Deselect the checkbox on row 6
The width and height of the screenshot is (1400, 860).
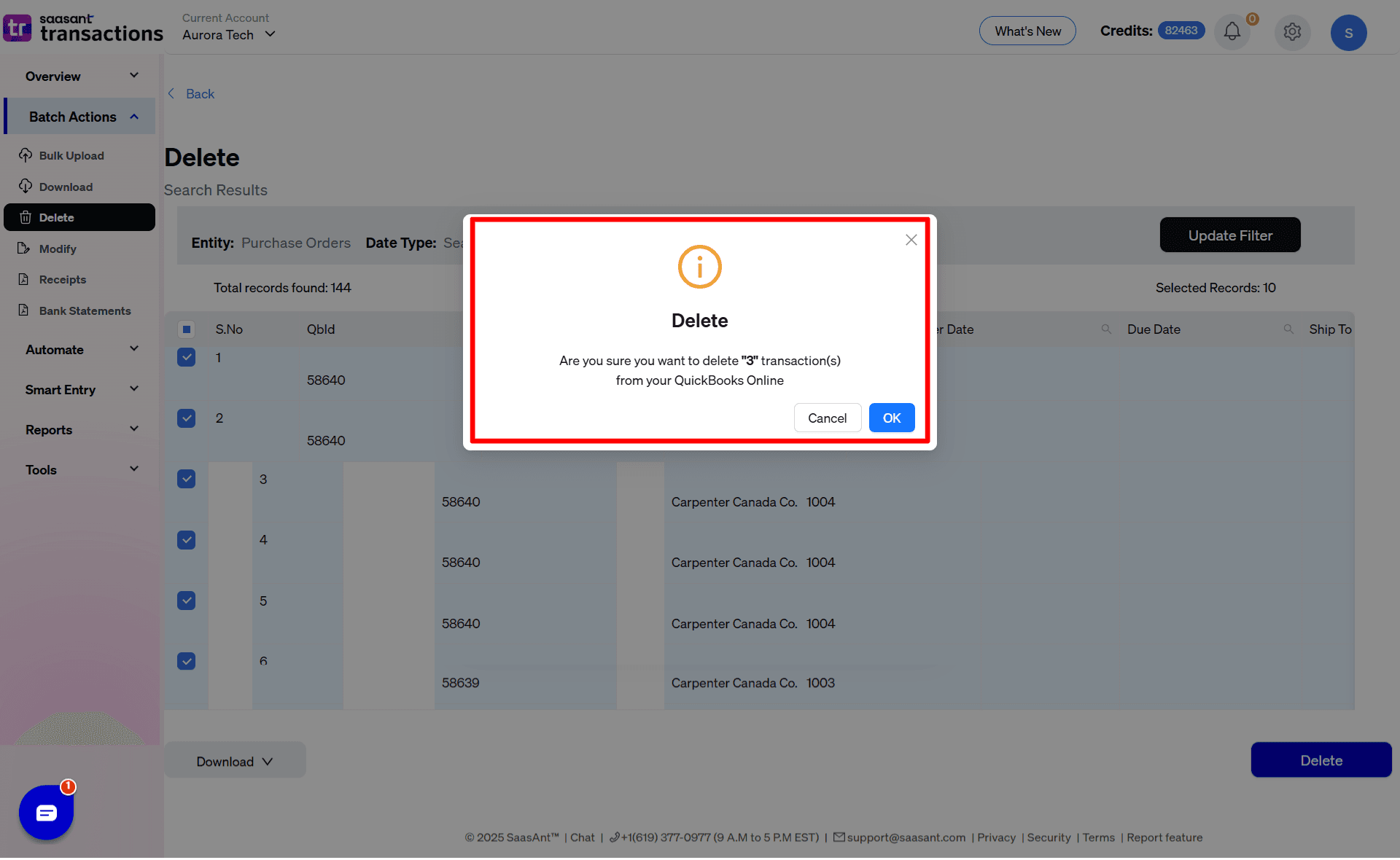tap(187, 661)
